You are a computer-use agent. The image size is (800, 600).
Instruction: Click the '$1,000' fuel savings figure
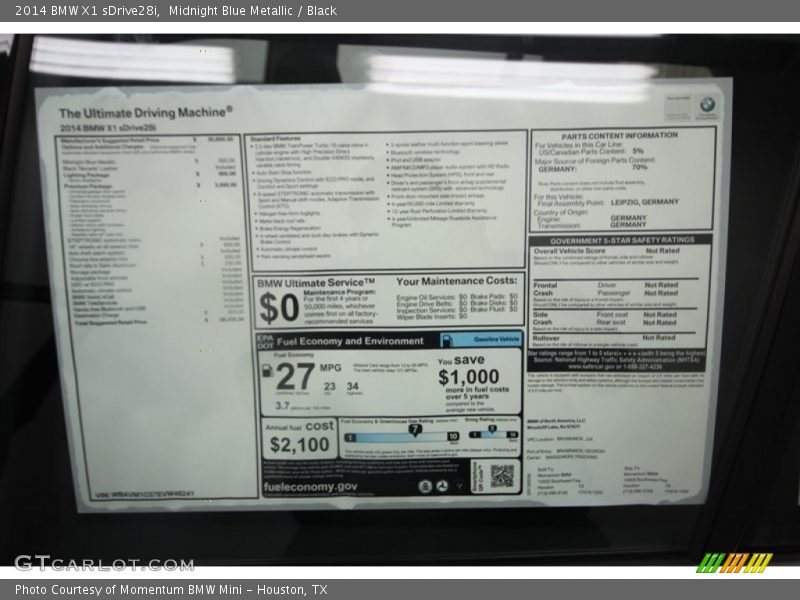tap(468, 377)
